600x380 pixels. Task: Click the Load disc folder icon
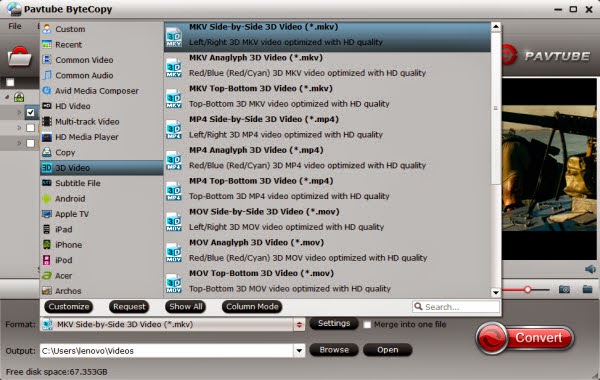click(19, 56)
